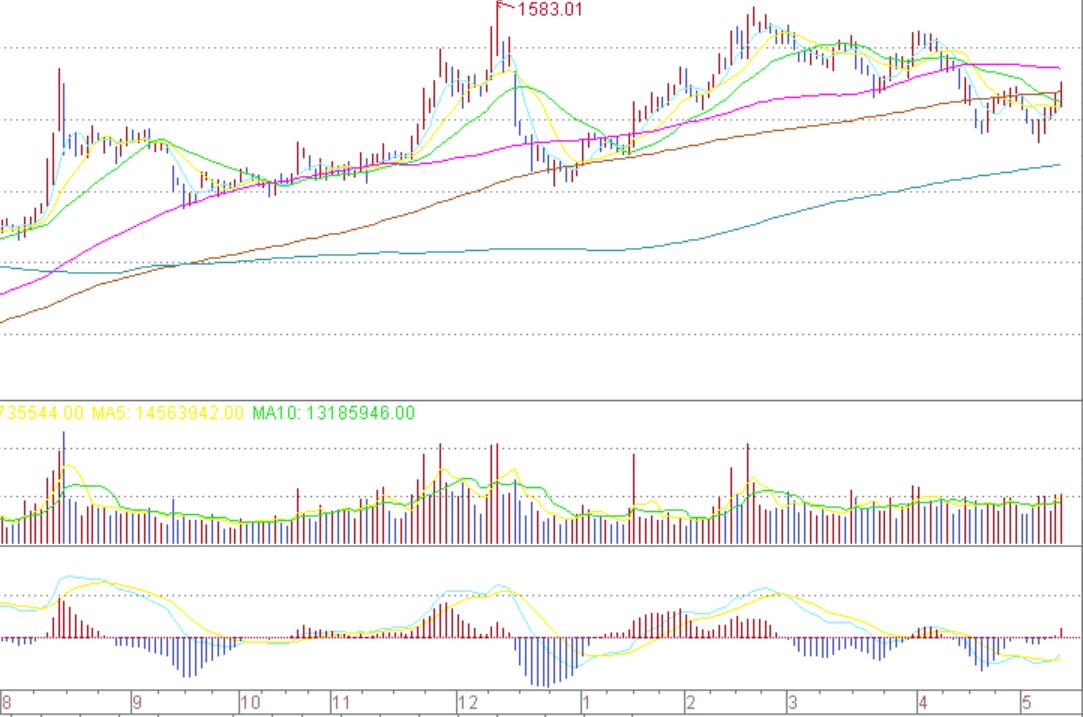Click month 8 on the time axis
The height and width of the screenshot is (717, 1083).
[x=7, y=703]
